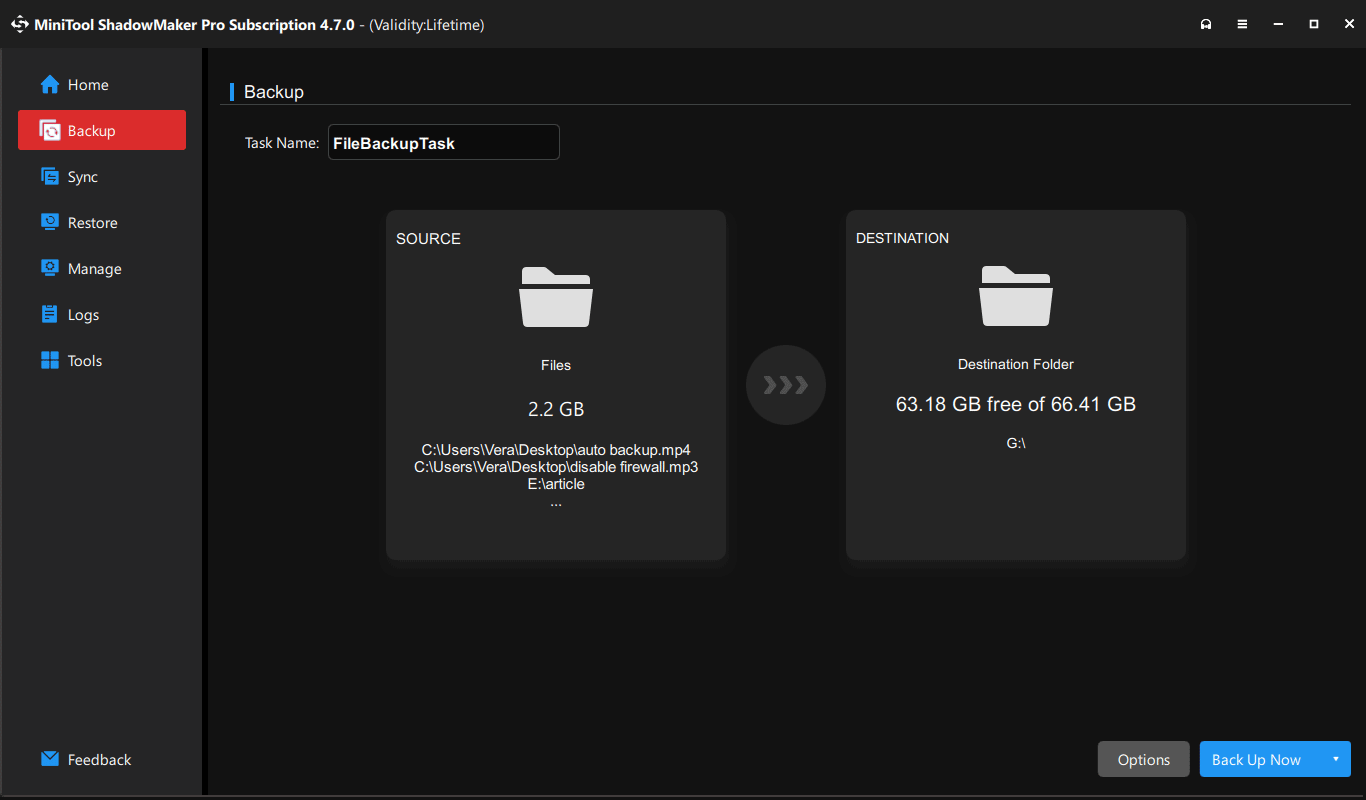Click the MiniTool logo in the title bar
Screen dimensions: 1366x800
(x=19, y=23)
